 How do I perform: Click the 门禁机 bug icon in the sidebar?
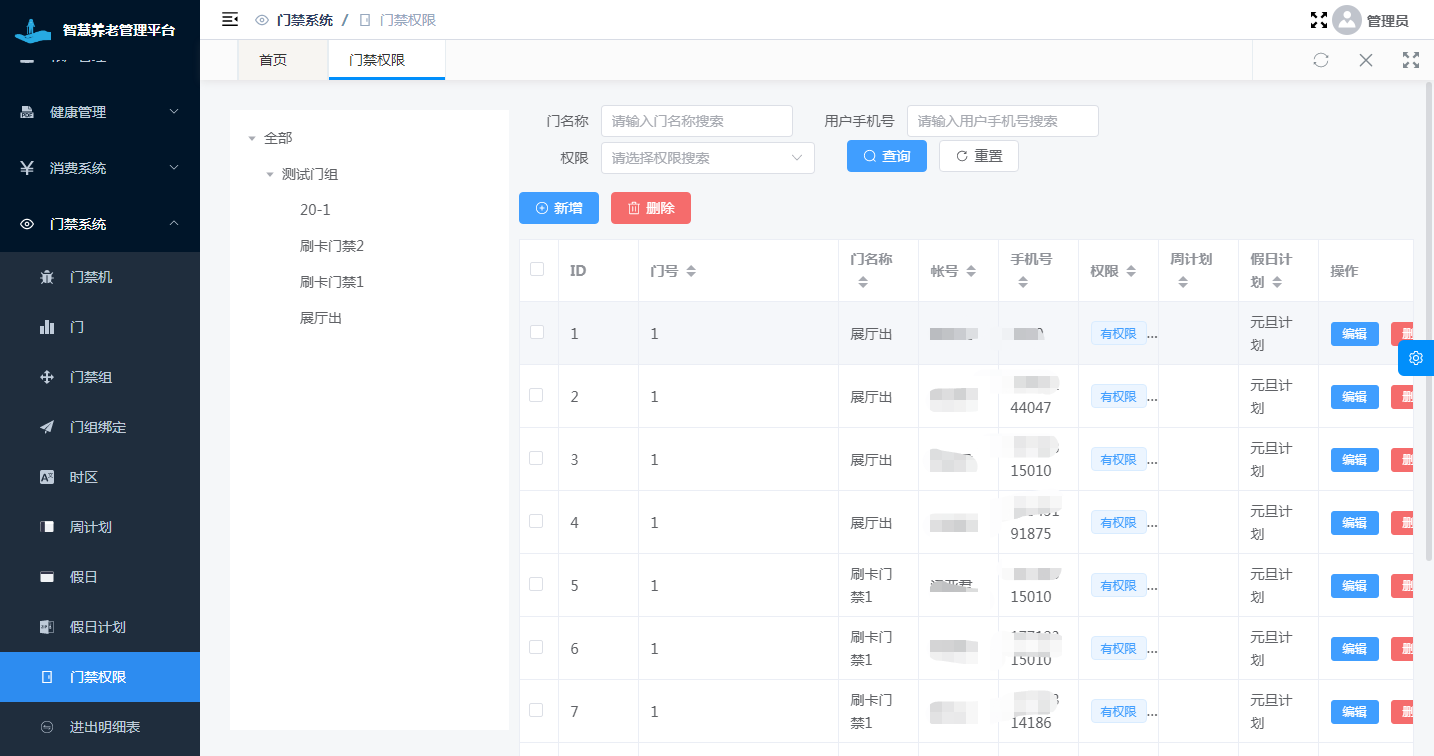coord(47,277)
